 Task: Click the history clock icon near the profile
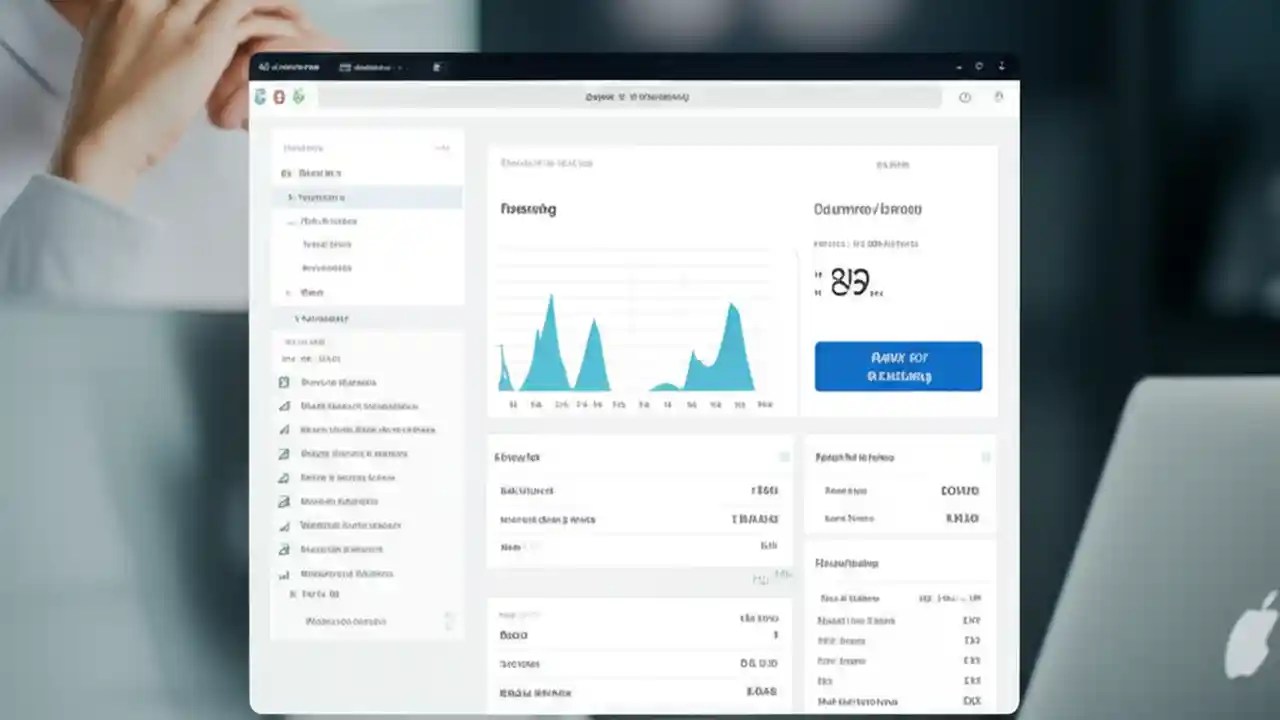[x=964, y=97]
